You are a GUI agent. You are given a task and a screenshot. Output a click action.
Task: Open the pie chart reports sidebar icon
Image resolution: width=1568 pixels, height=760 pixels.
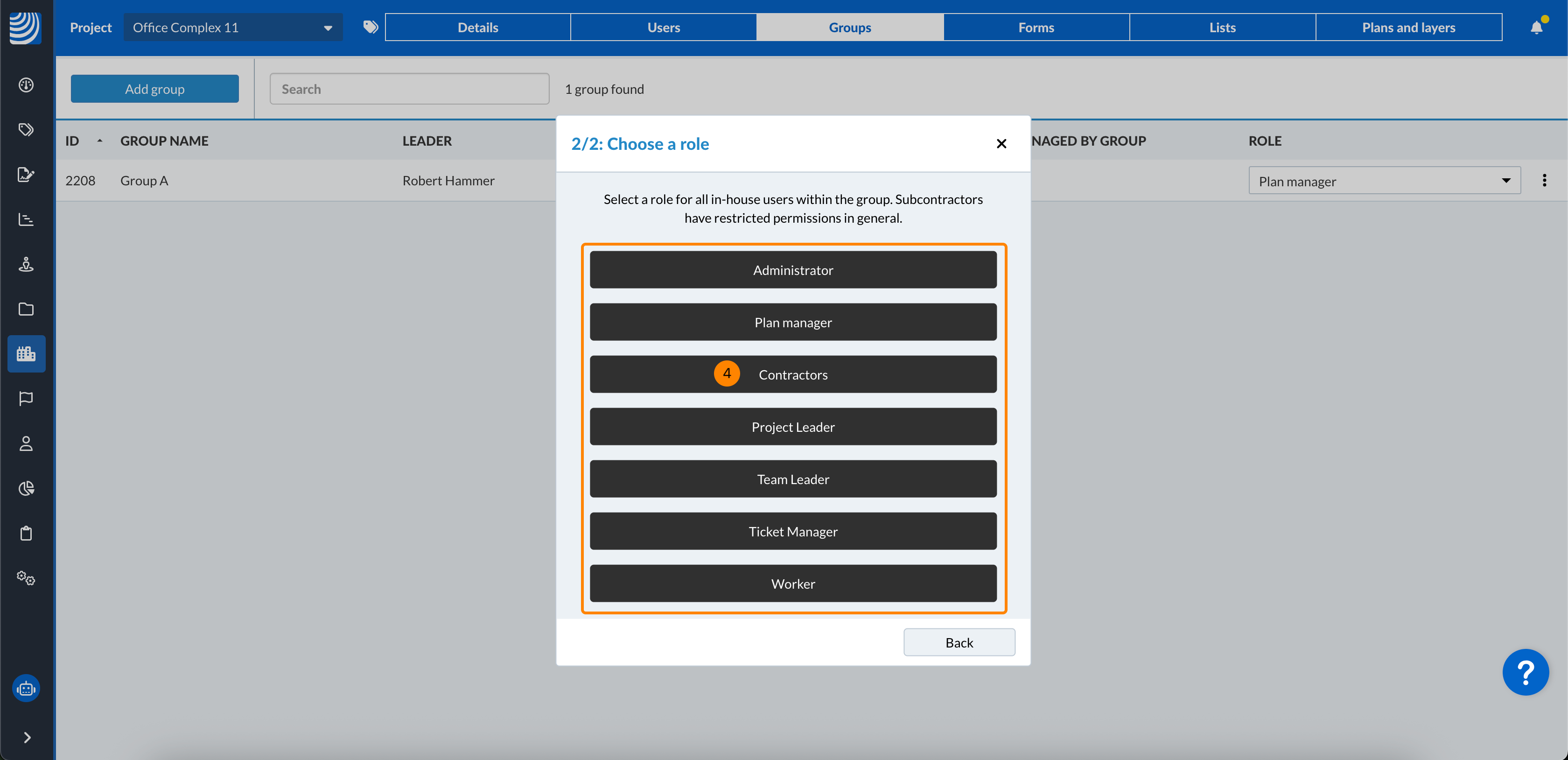click(26, 488)
